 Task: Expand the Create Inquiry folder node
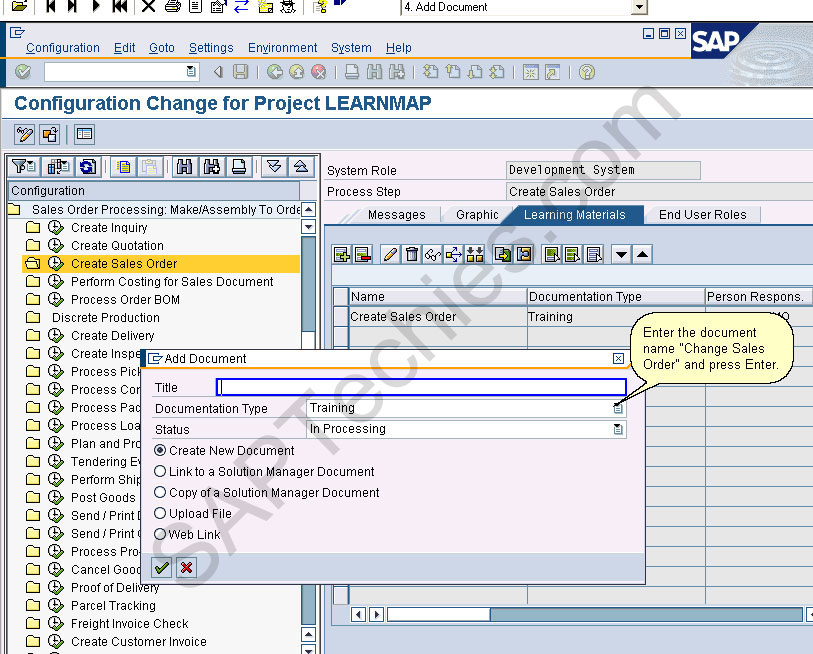pos(33,228)
